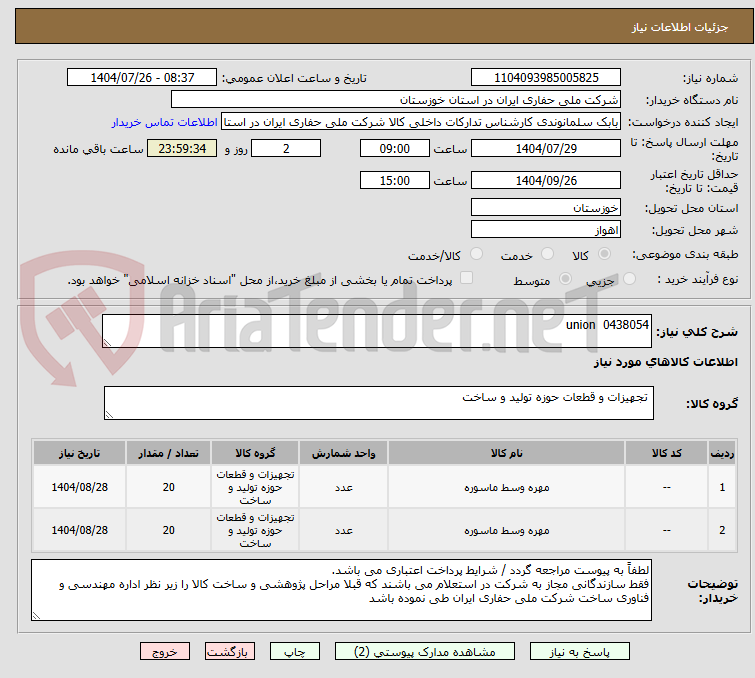Click the validity time field 15:00

394,181
